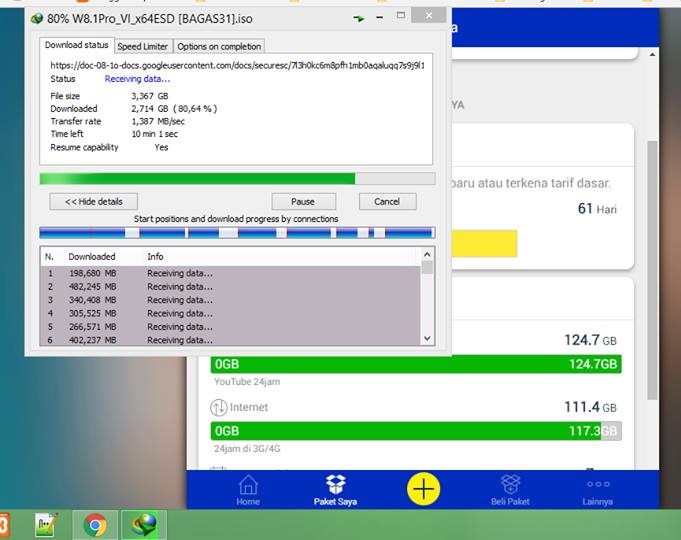Cancel the download
The height and width of the screenshot is (540, 681).
click(x=387, y=202)
